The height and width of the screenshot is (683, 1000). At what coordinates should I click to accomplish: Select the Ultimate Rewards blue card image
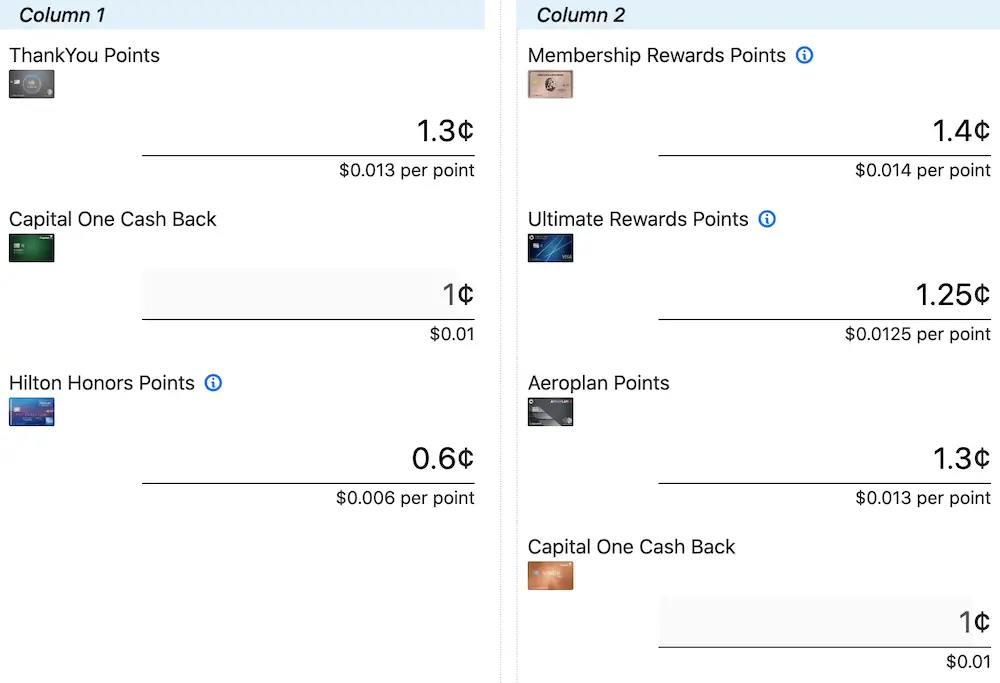(550, 248)
